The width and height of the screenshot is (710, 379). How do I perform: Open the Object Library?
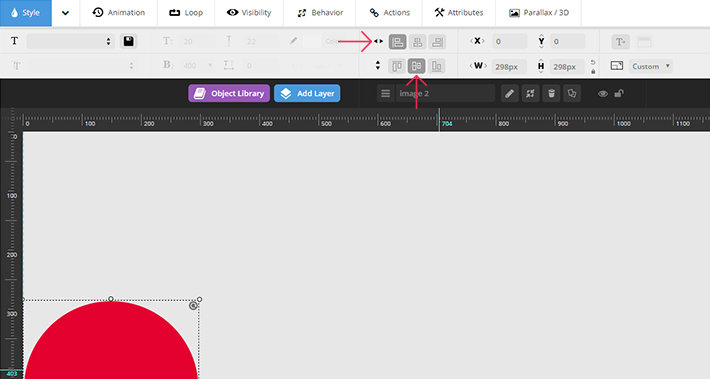coord(229,93)
